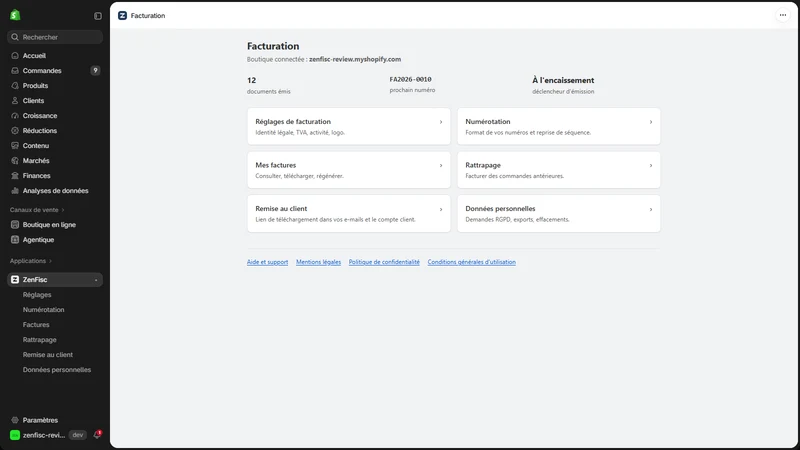
Task: Go to Factures in ZenFisc submenu
Action: (36, 324)
